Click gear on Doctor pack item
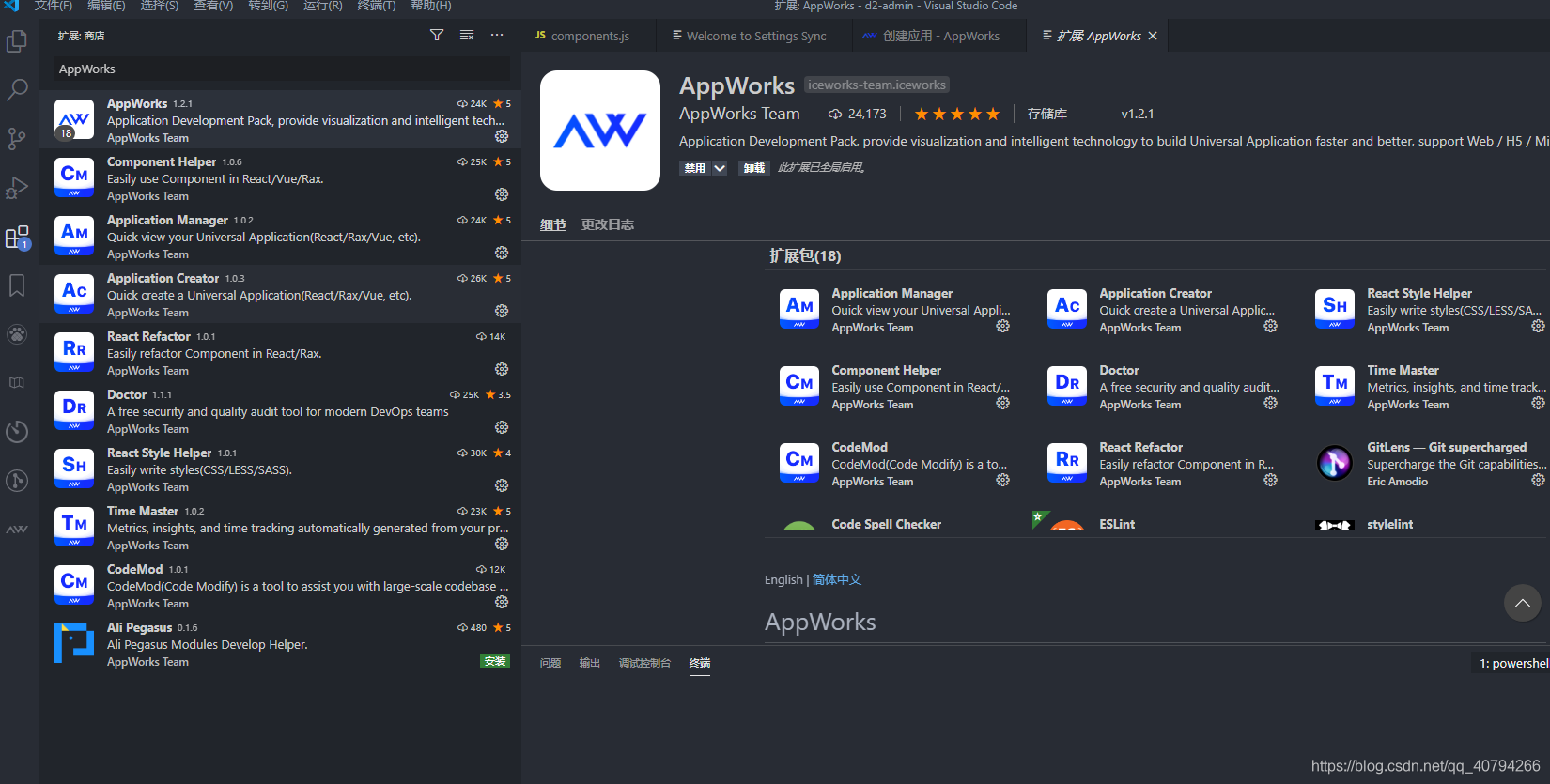 pos(1270,403)
